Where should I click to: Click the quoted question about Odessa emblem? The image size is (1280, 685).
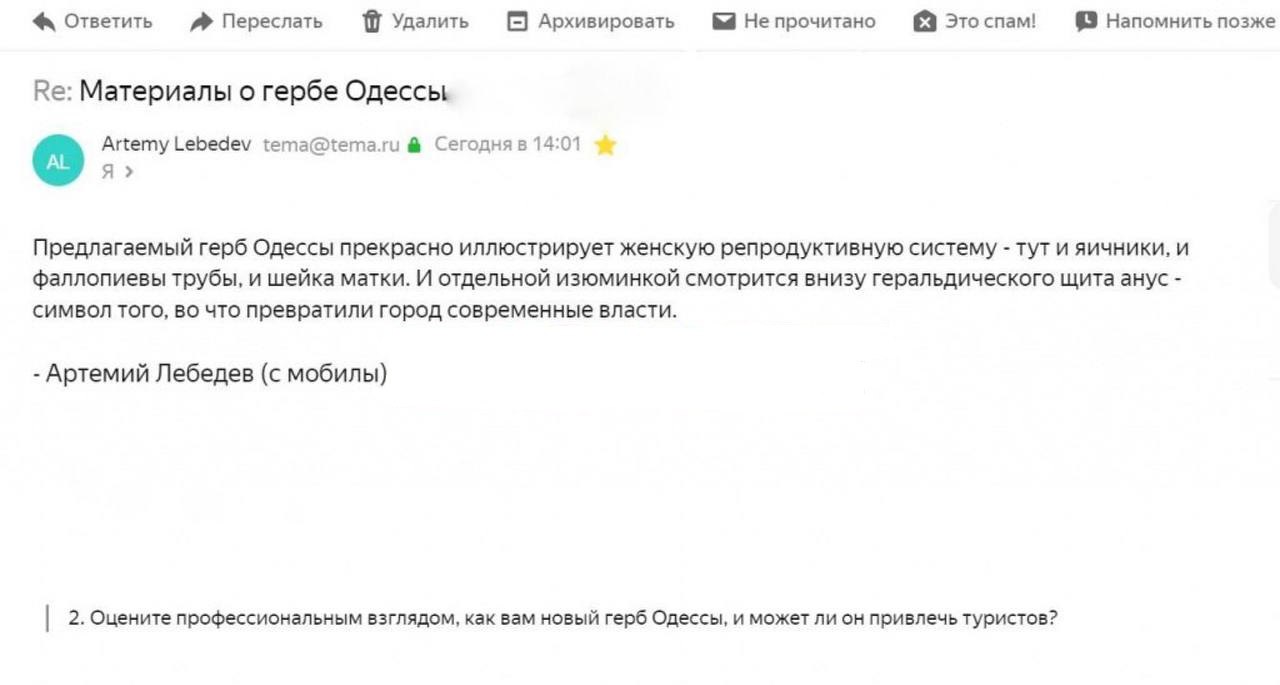(563, 618)
